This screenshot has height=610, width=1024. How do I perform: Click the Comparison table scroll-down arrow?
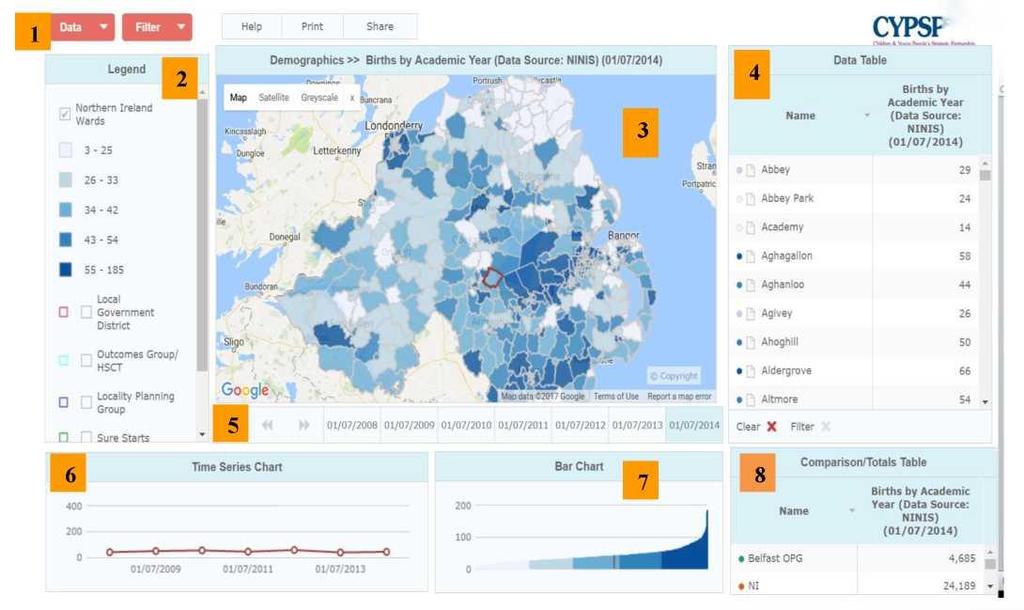(991, 586)
